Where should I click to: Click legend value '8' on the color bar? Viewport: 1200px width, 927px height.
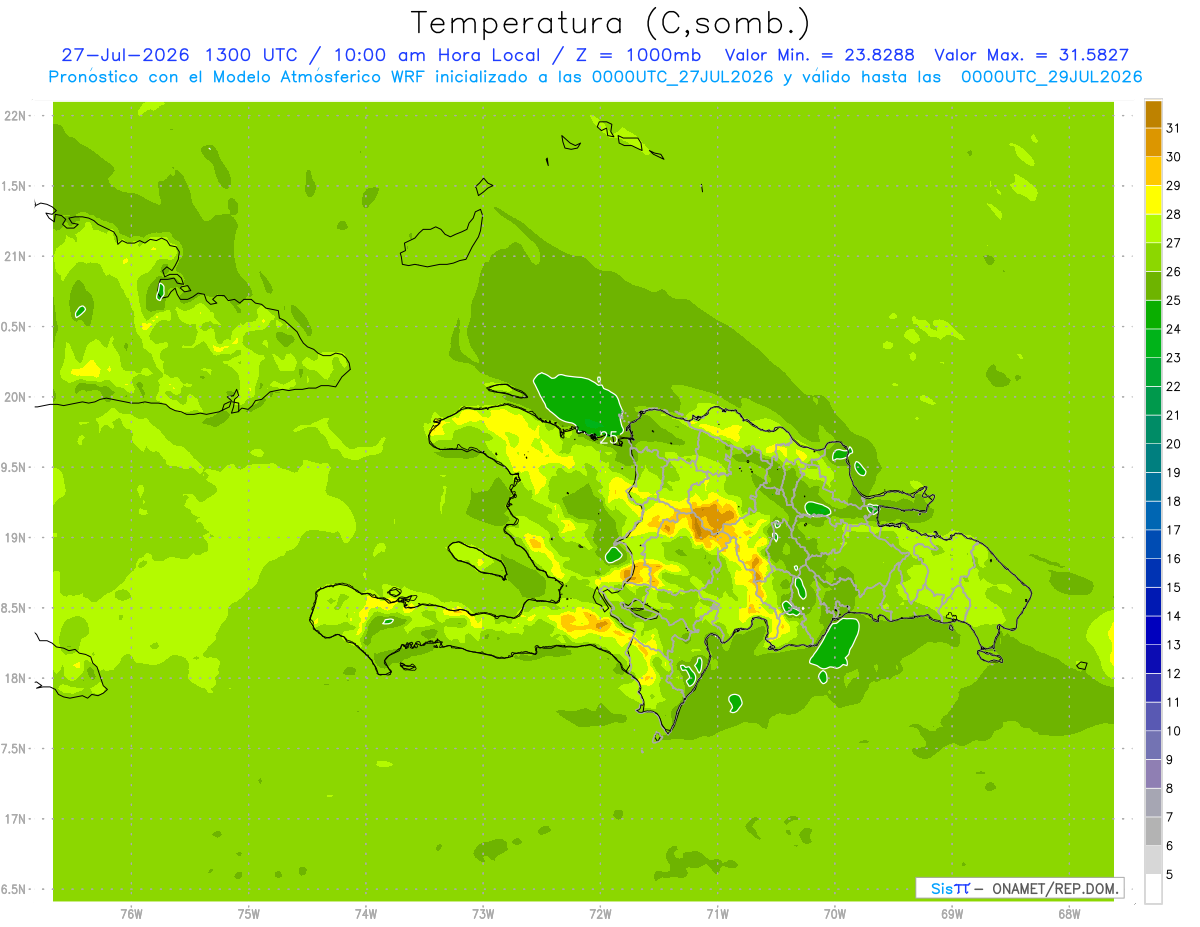[x=1169, y=790]
